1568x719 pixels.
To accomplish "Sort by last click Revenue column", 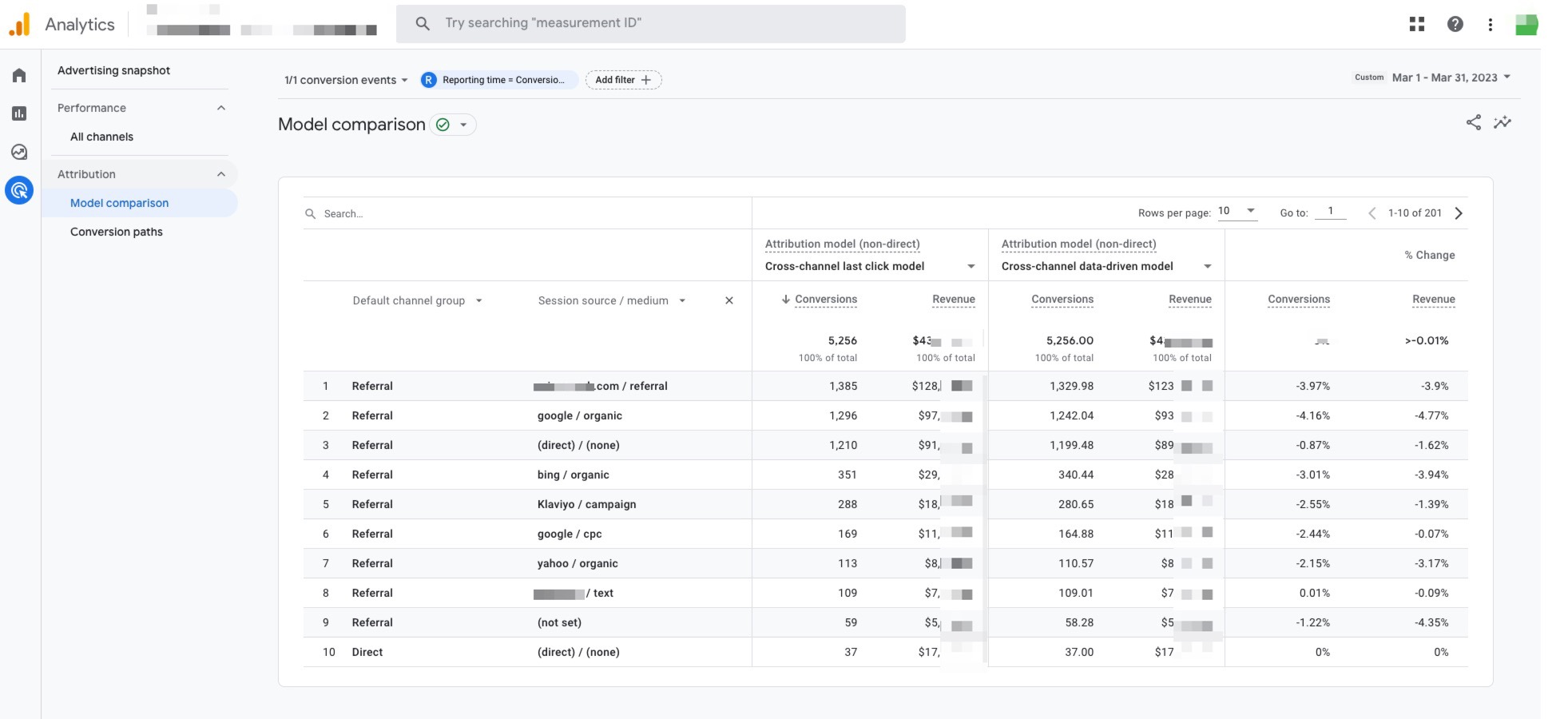I will [953, 300].
